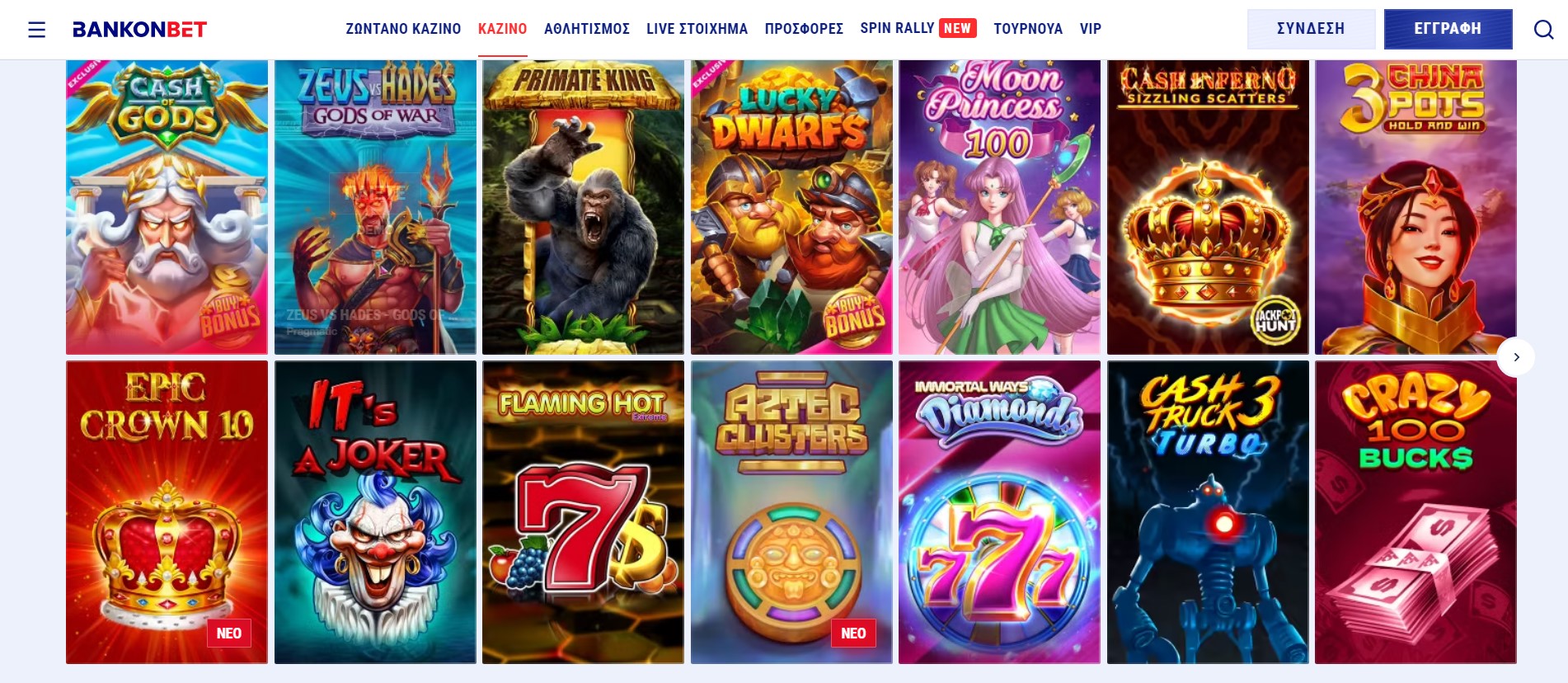The image size is (1568, 683).
Task: Launch Zeus vs Hades Gods of War
Action: [x=375, y=207]
